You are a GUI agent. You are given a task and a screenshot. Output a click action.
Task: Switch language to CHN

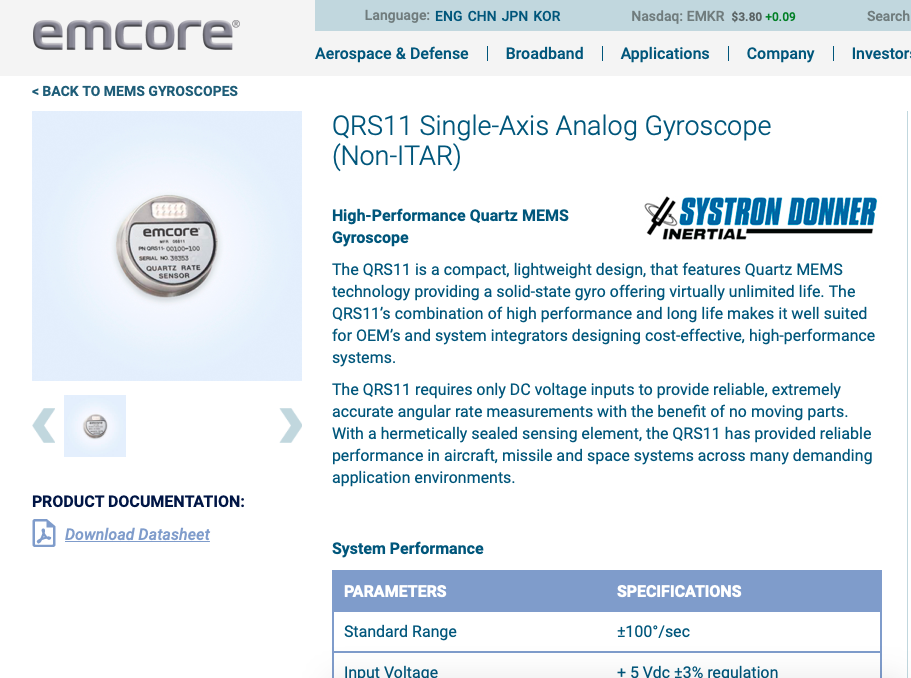(482, 16)
